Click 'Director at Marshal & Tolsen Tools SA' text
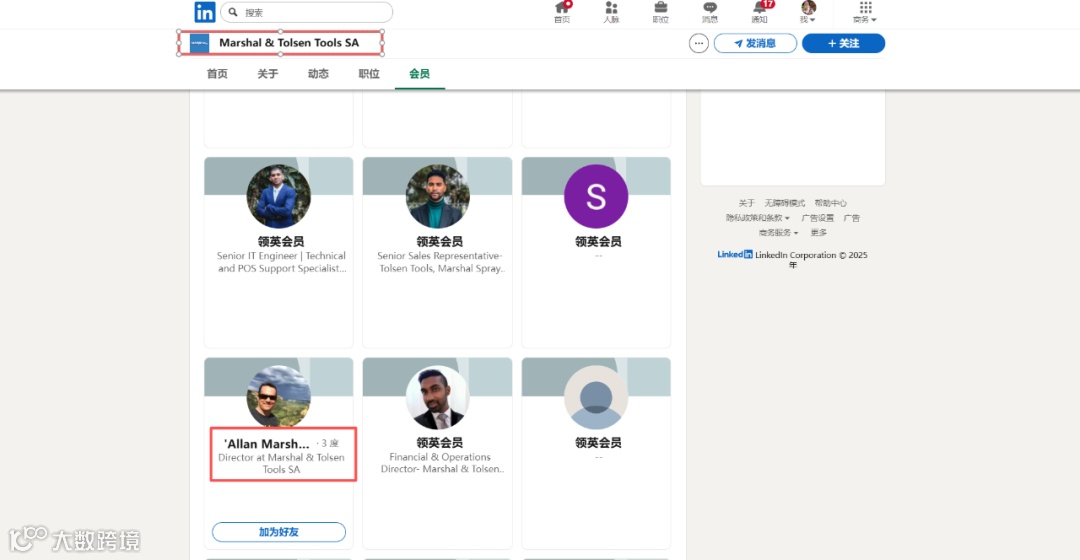The image size is (1080, 560). pyautogui.click(x=281, y=463)
